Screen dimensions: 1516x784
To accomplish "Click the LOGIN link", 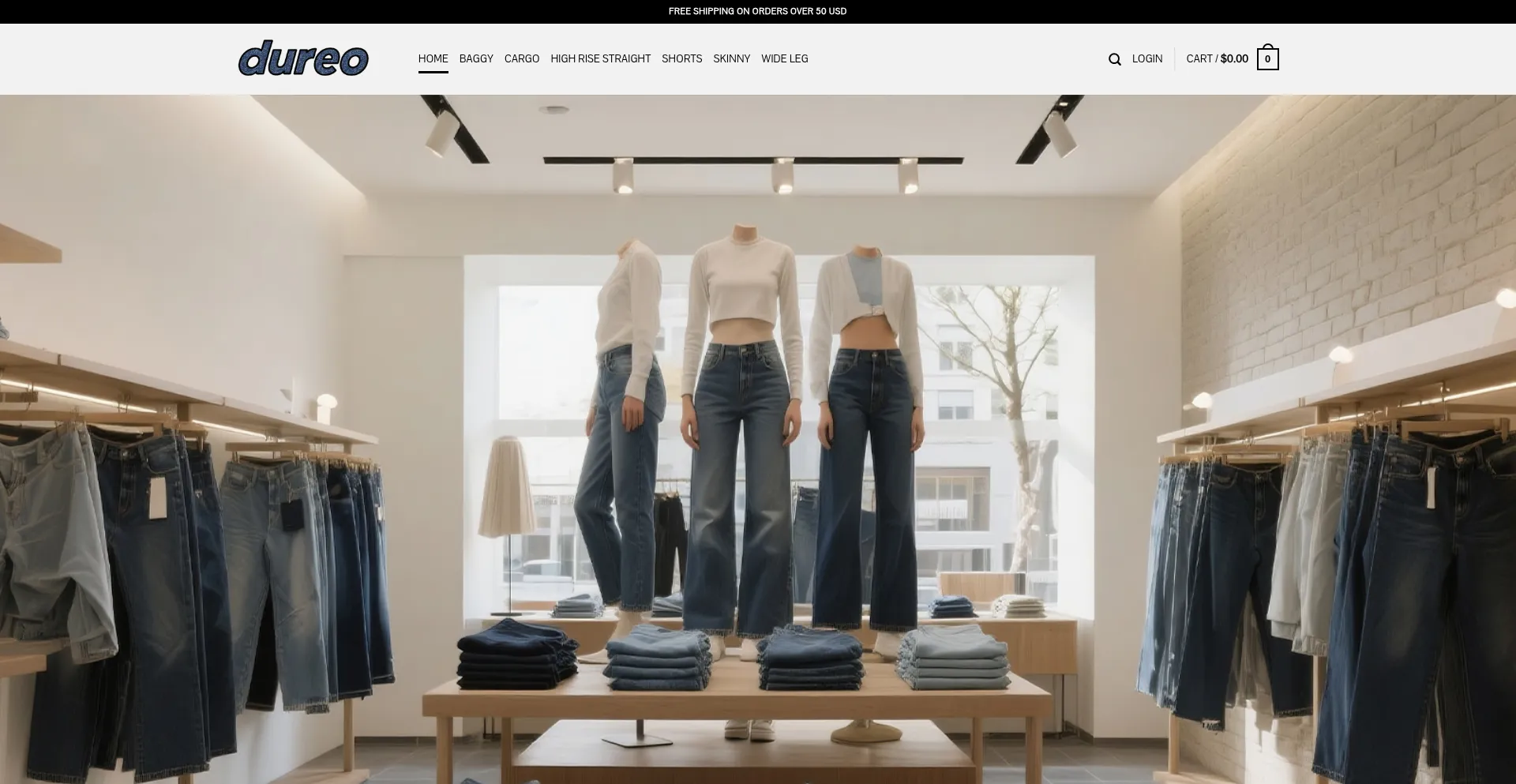I will click(1146, 58).
